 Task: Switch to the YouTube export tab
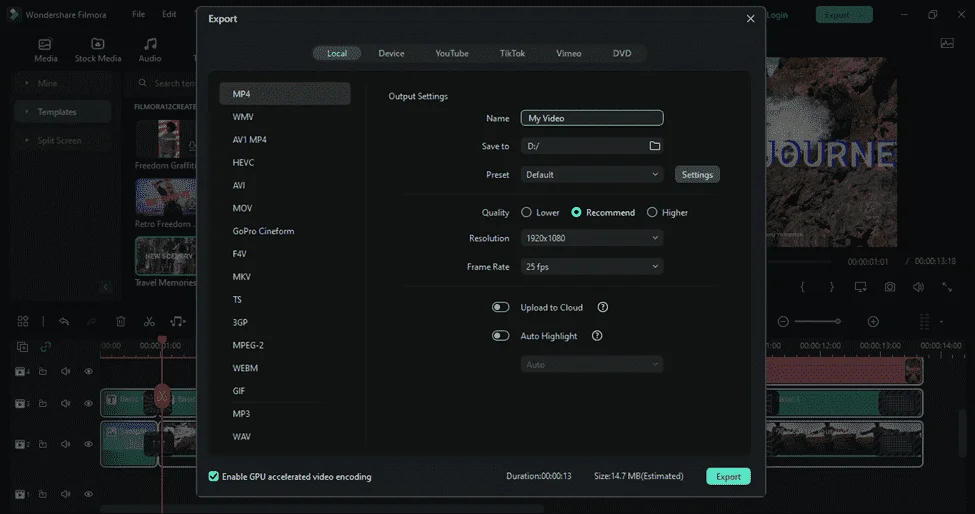[452, 53]
